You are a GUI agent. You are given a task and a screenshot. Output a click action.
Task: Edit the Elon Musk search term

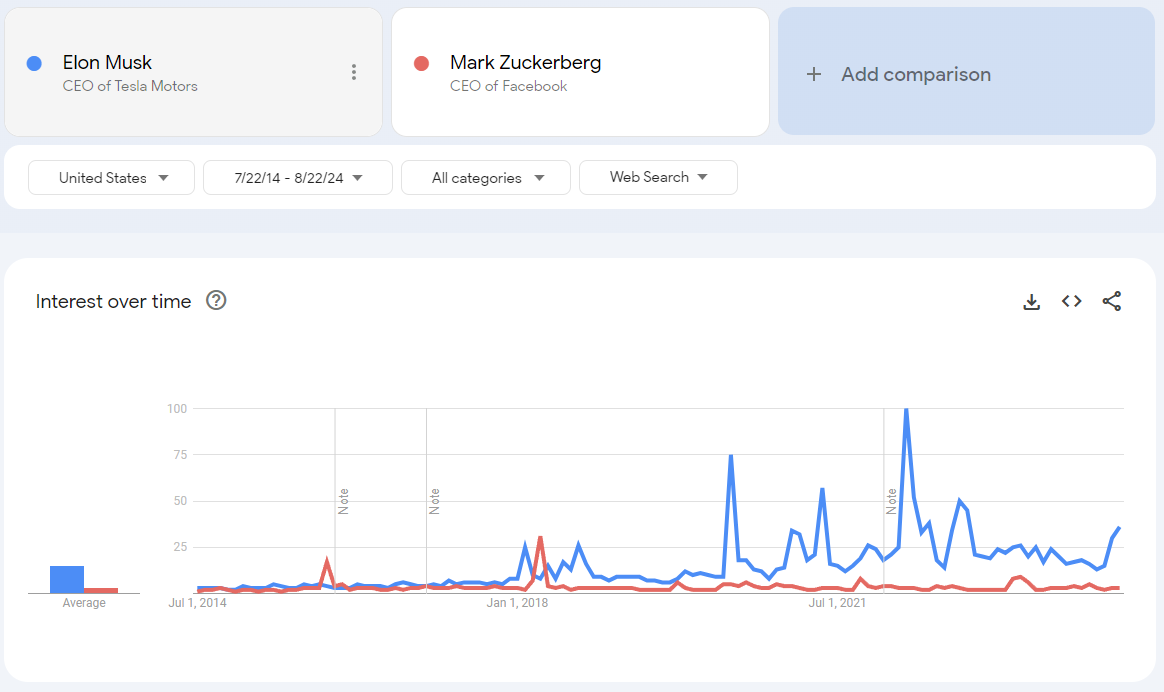[x=107, y=63]
